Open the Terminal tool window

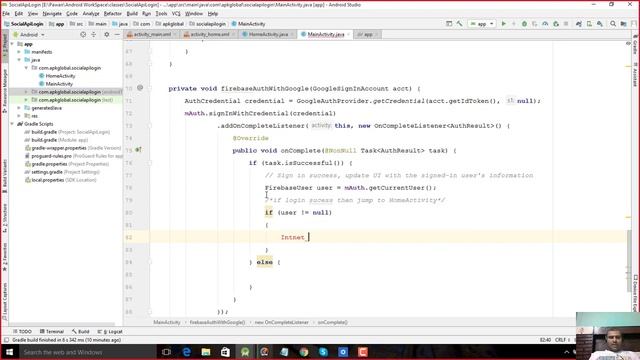(x=52, y=331)
